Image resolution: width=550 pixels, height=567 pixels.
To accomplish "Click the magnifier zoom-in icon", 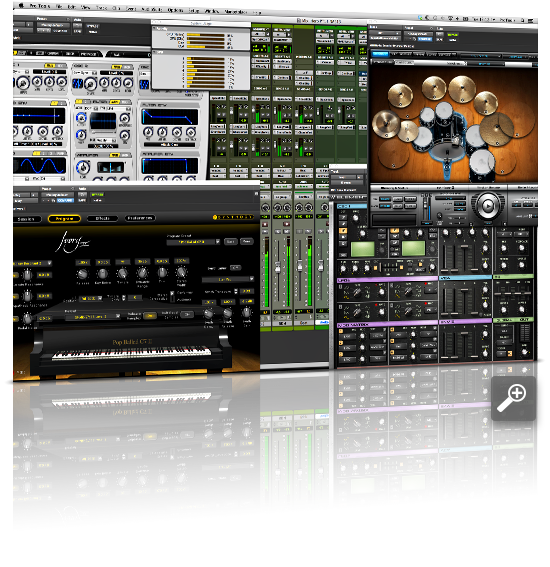I will coord(513,398).
